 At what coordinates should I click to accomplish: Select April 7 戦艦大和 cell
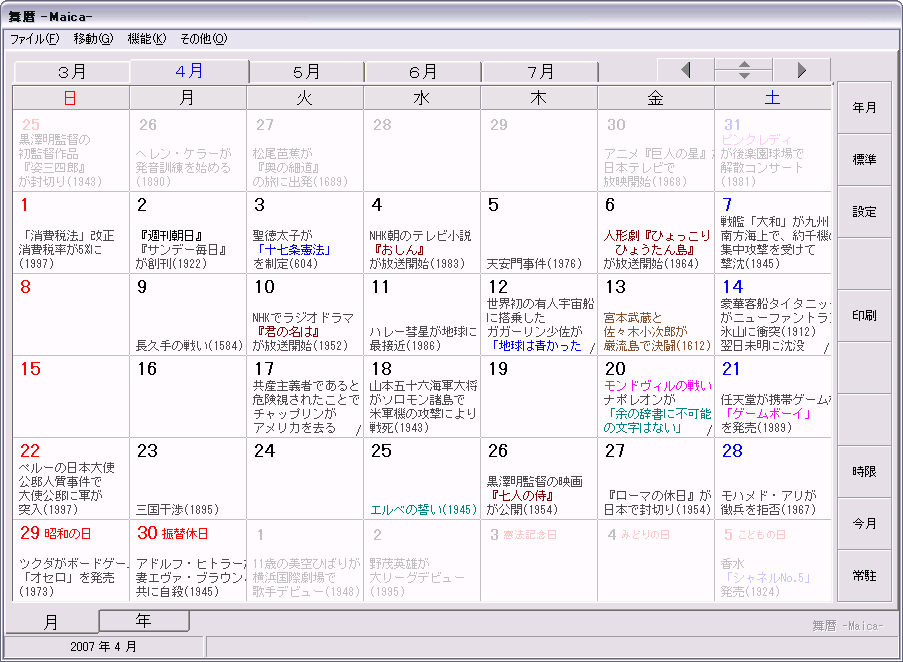click(x=772, y=233)
